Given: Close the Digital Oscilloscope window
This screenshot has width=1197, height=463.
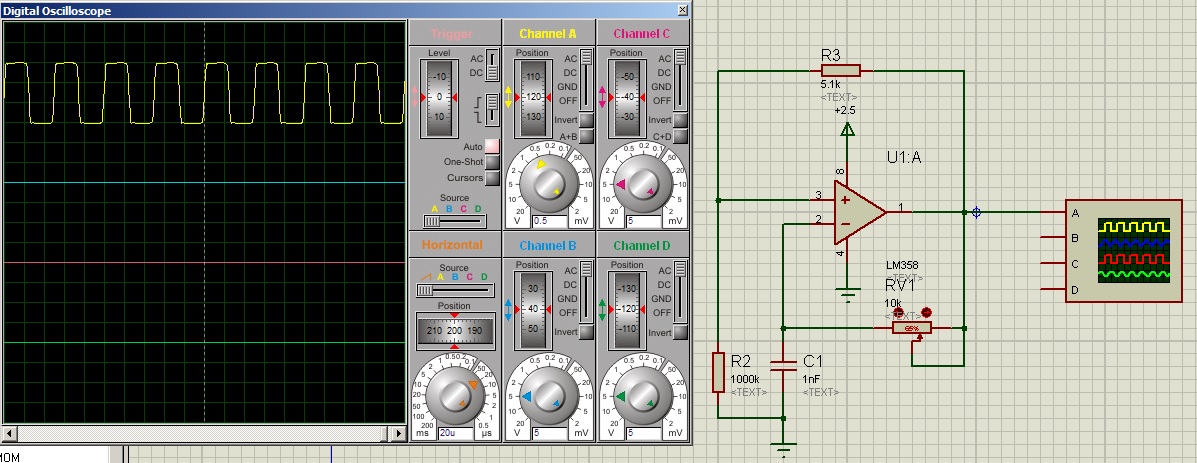Looking at the screenshot, I should point(682,10).
